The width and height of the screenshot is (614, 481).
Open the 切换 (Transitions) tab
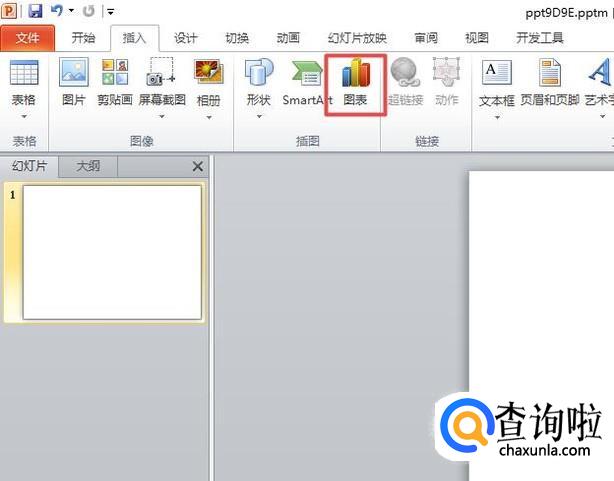click(x=237, y=38)
